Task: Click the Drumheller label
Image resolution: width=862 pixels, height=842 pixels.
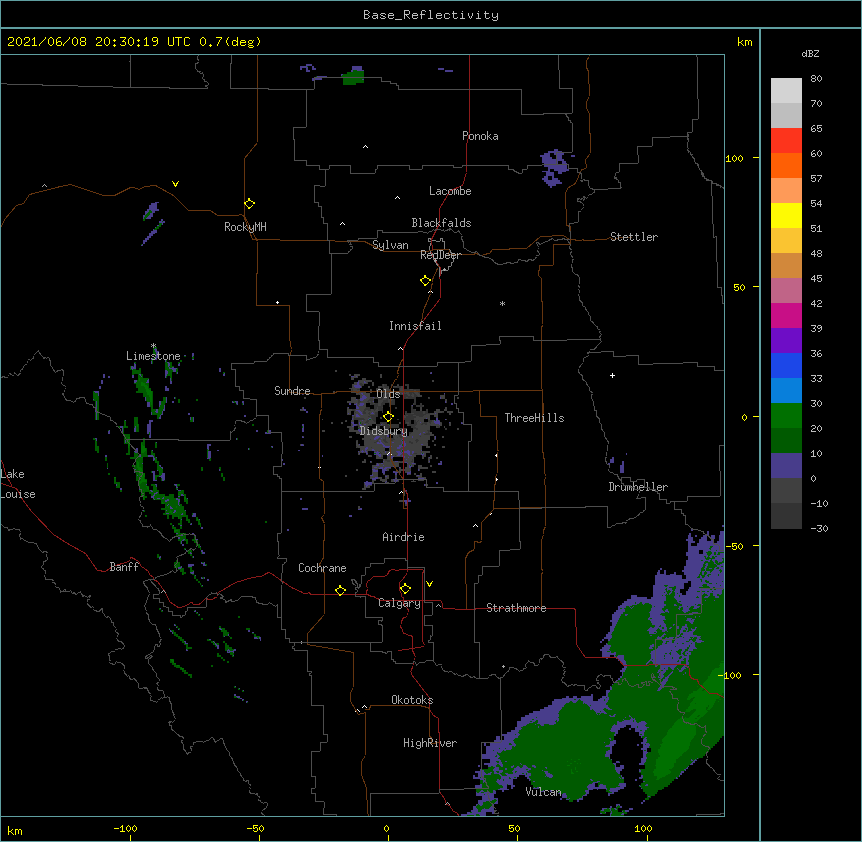Action: pyautogui.click(x=638, y=487)
